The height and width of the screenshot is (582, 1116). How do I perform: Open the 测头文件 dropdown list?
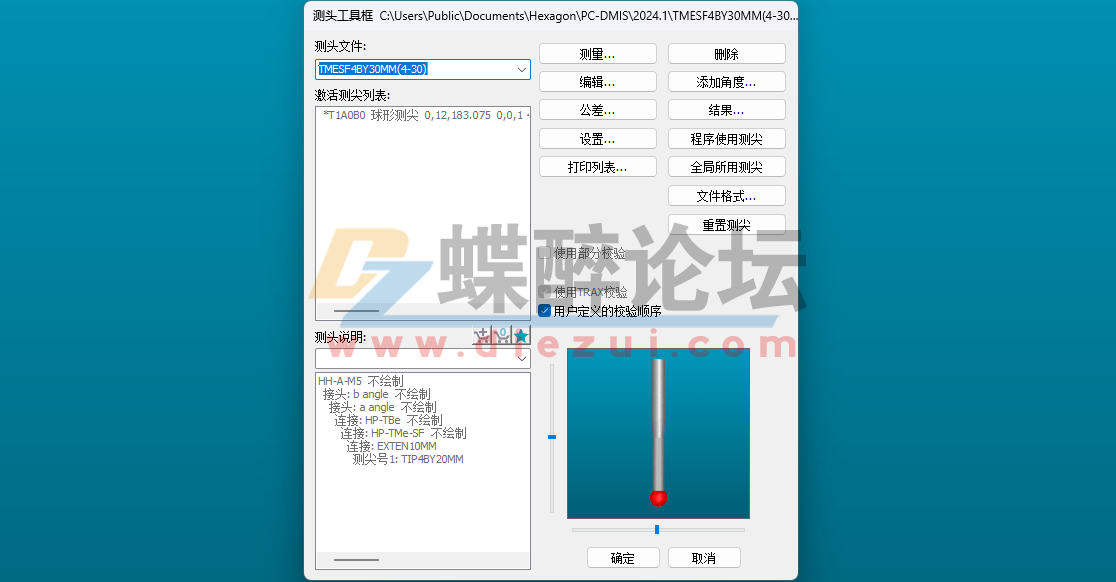coord(523,69)
